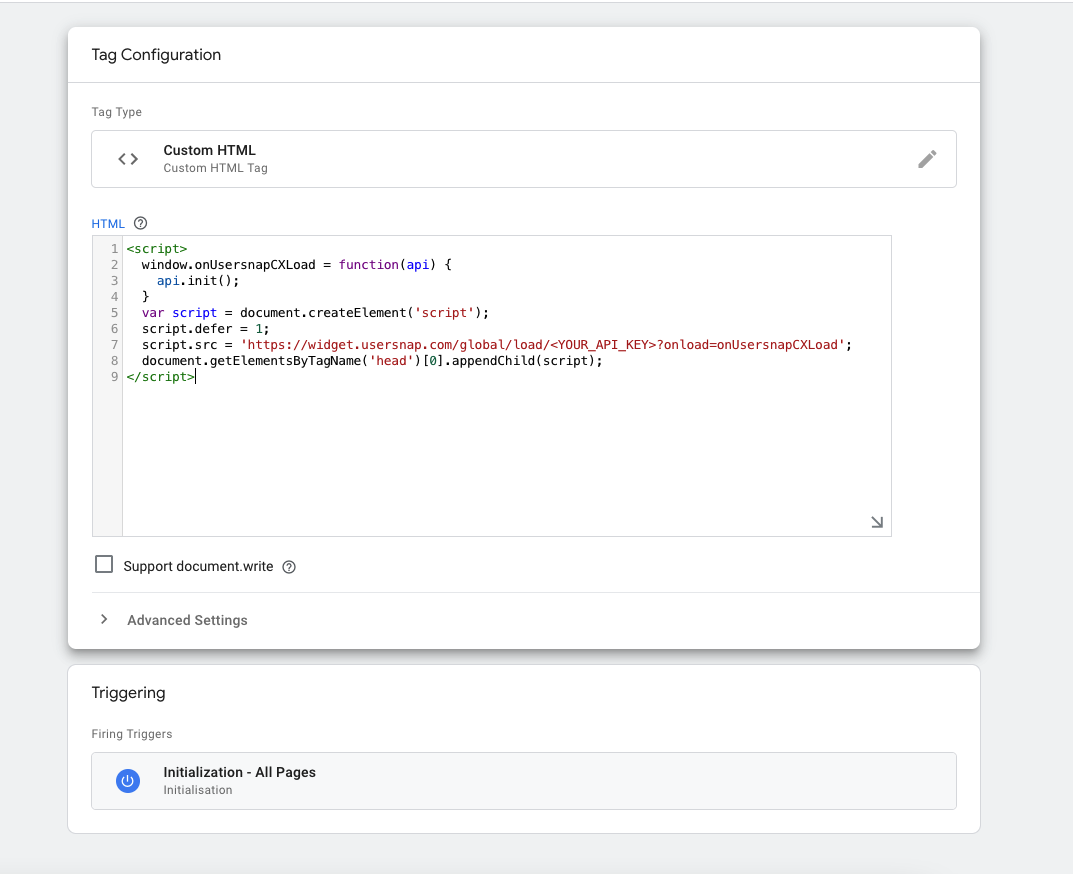1073x874 pixels.
Task: Click the Firing Triggers label
Action: tap(132, 734)
